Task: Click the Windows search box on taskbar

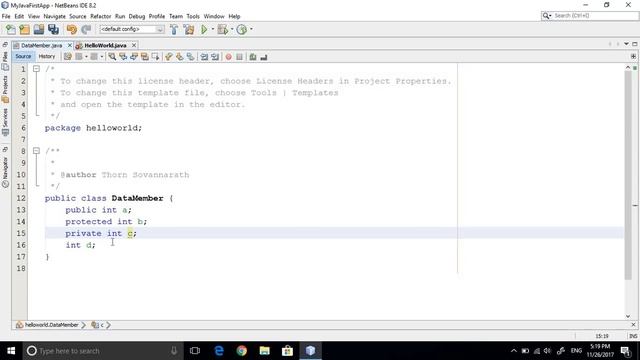Action: [x=102, y=351]
